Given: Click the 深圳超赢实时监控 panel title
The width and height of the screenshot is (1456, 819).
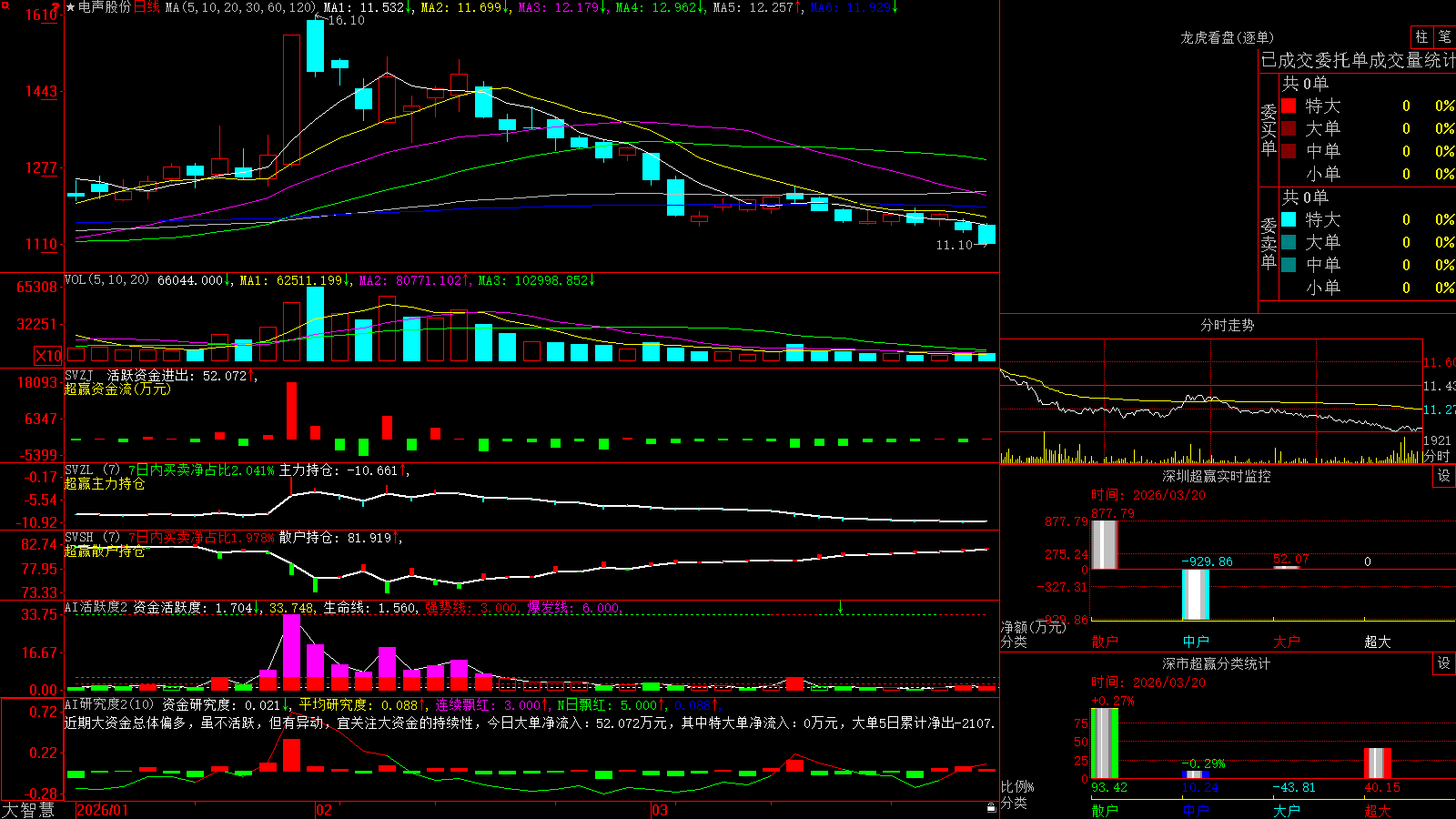Looking at the screenshot, I should [x=1216, y=476].
